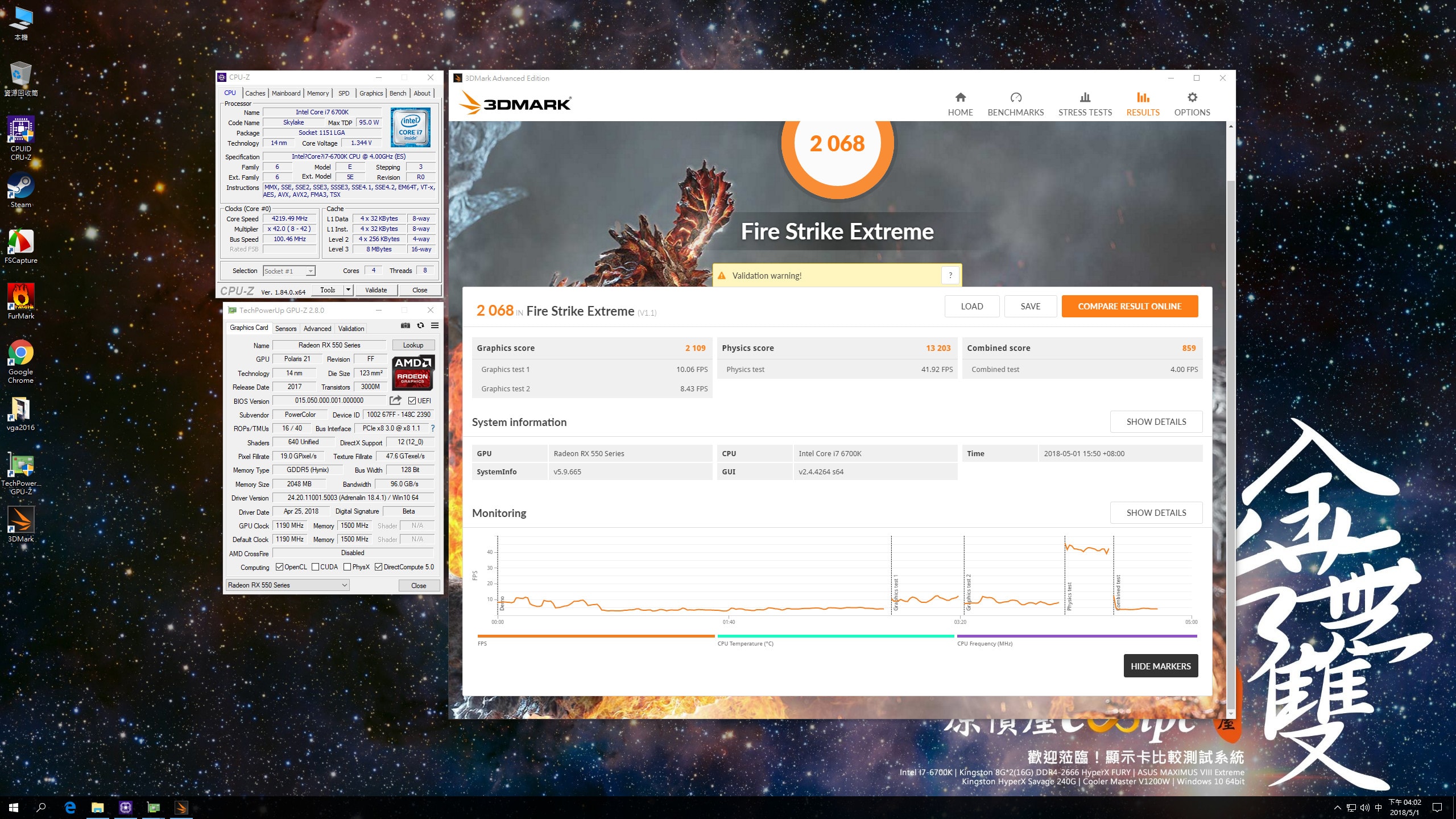Take GPU-Z screenshot with camera icon

click(405, 326)
